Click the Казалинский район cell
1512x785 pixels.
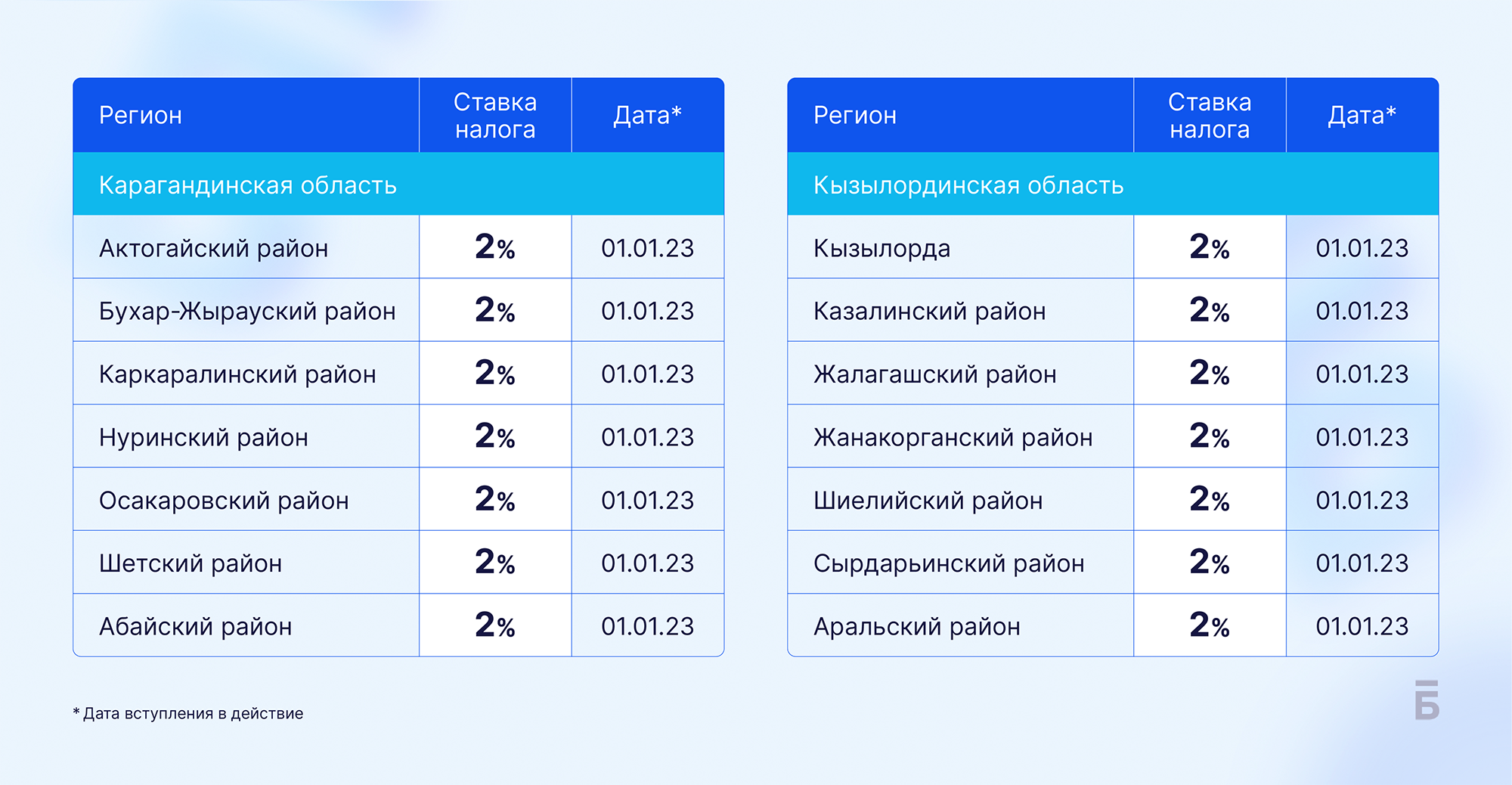tap(961, 310)
